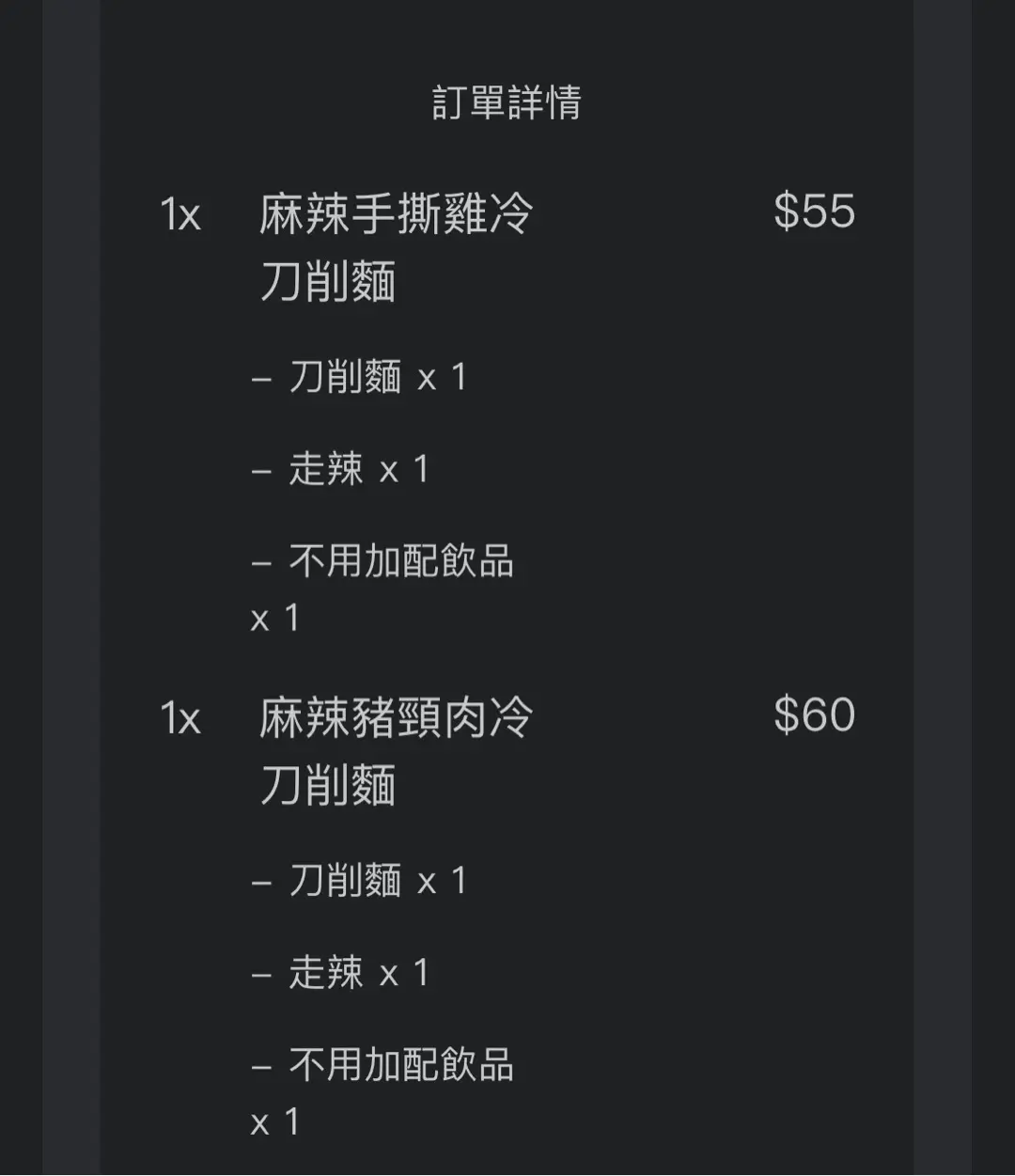This screenshot has height=1176, width=1015.
Task: Click the first item's 1x quantity
Action: click(180, 215)
